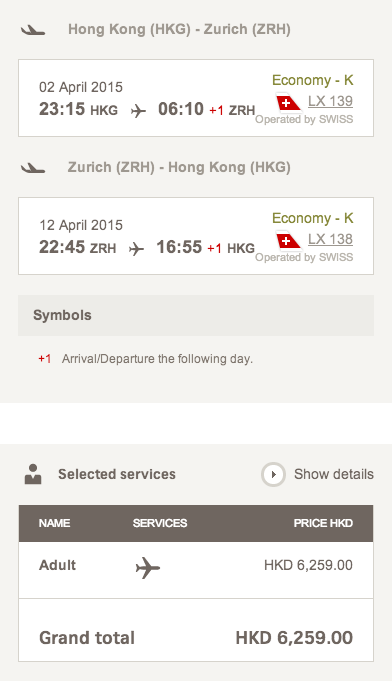Open the LX 138 flight number link

[330, 239]
